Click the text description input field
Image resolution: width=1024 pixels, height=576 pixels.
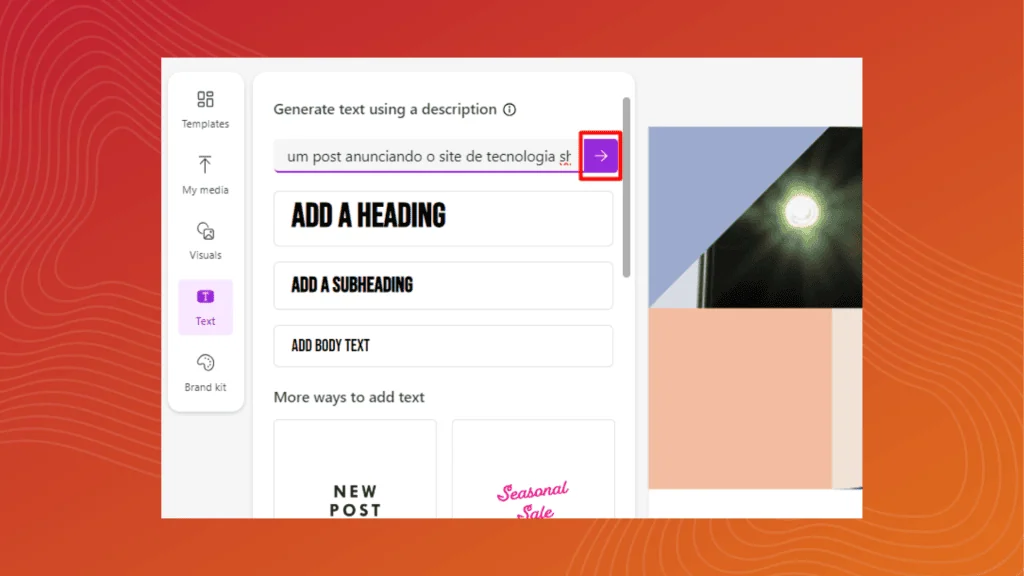point(427,157)
